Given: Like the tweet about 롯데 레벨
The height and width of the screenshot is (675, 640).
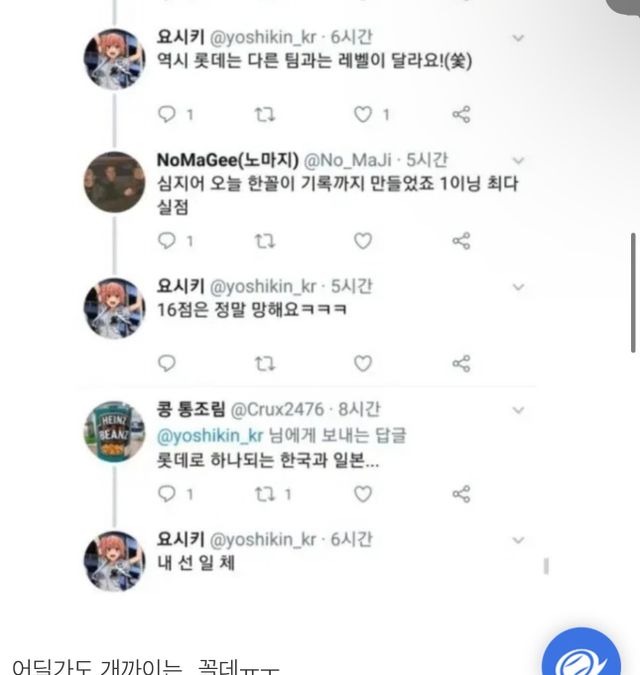Looking at the screenshot, I should pyautogui.click(x=364, y=114).
